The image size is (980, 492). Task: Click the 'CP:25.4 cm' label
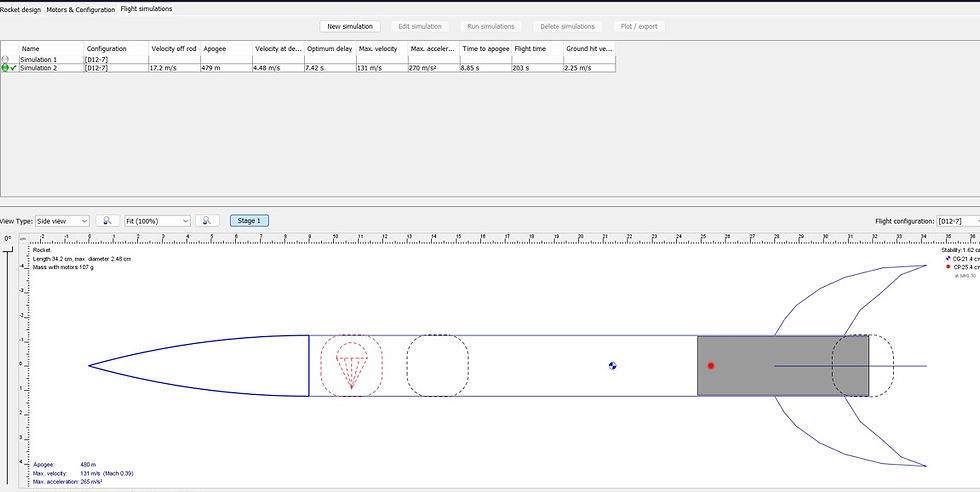pyautogui.click(x=966, y=267)
